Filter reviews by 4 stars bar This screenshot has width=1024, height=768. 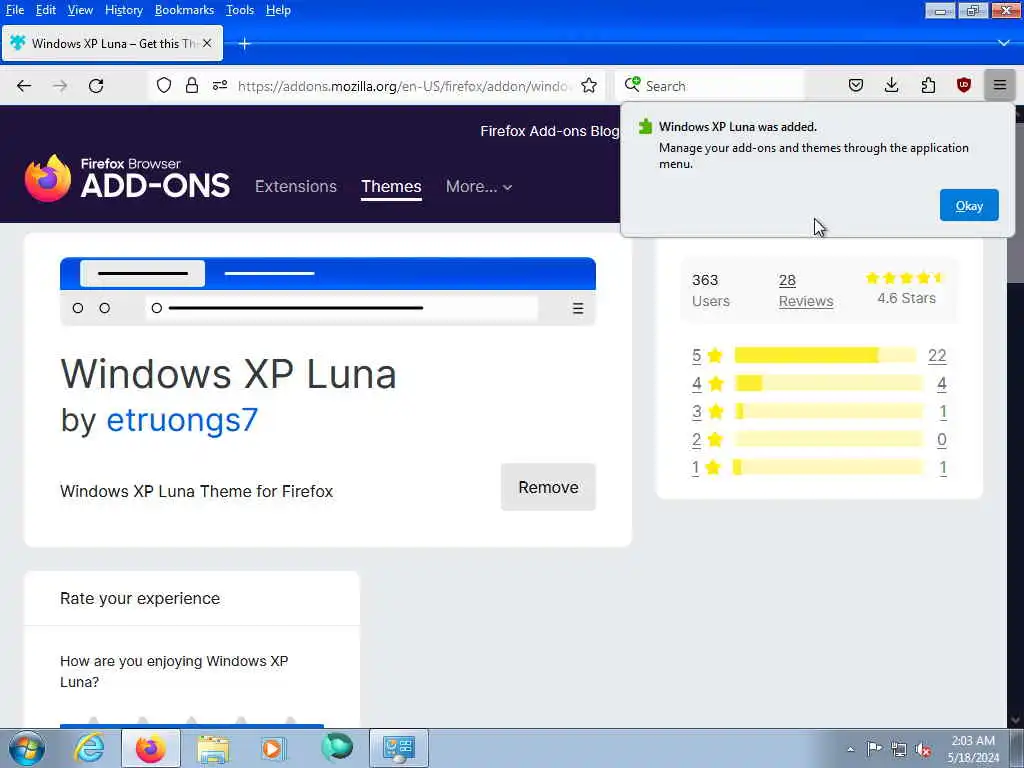tap(828, 383)
